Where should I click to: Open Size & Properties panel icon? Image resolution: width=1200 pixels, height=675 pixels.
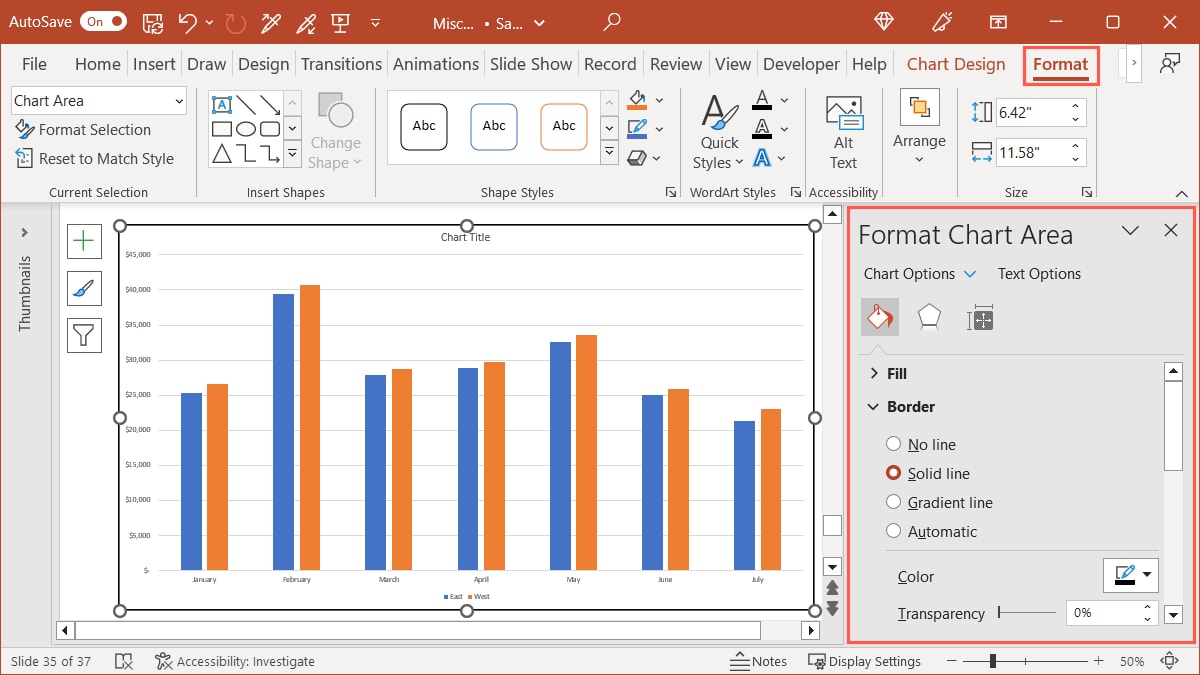coord(980,317)
